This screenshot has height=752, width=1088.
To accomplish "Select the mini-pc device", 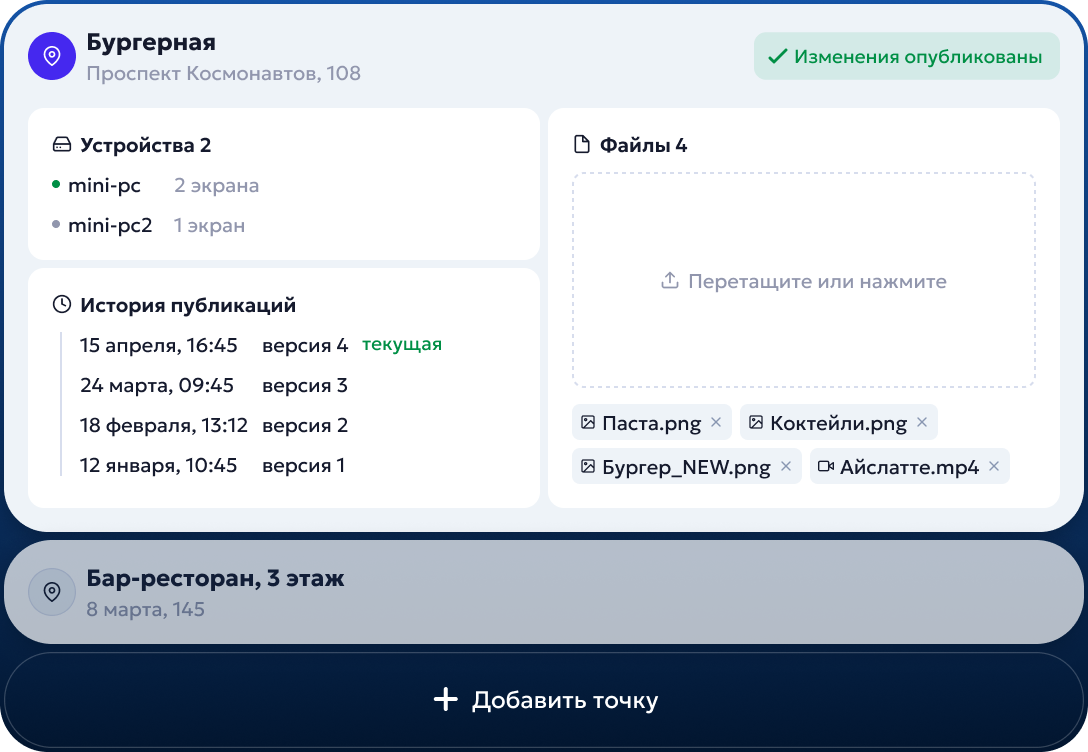I will tap(104, 185).
